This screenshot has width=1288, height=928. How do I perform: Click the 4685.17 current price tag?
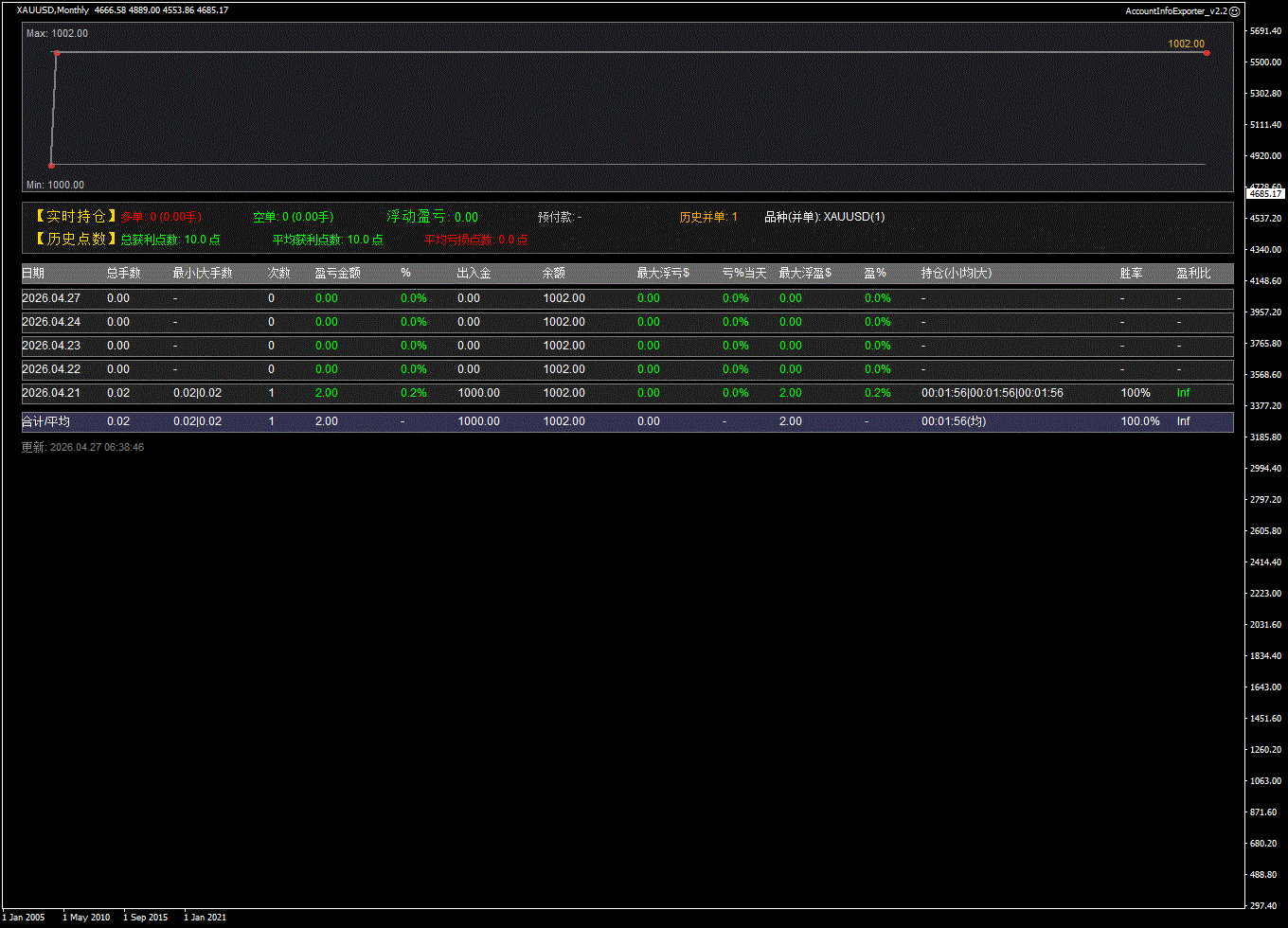[x=1265, y=193]
